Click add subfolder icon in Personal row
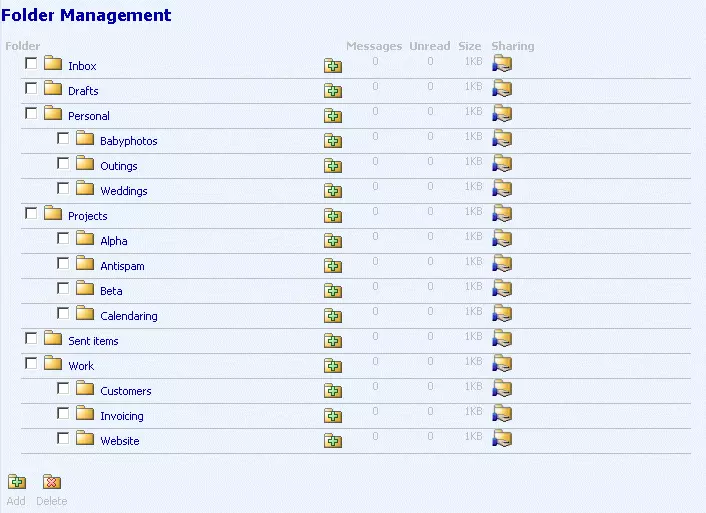The height and width of the screenshot is (513, 706). click(x=333, y=116)
